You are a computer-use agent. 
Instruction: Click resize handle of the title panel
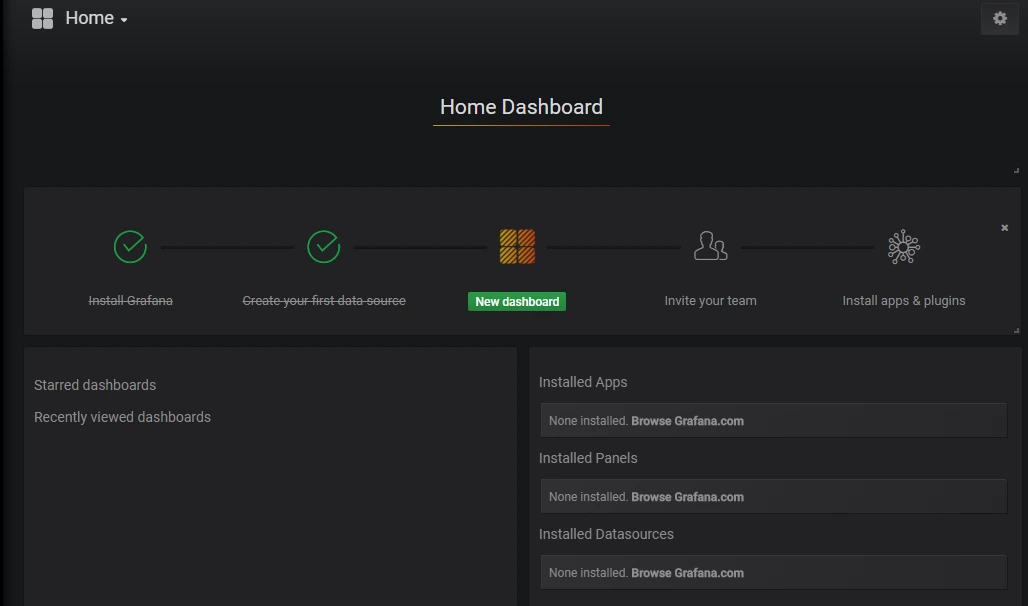pyautogui.click(x=1016, y=171)
